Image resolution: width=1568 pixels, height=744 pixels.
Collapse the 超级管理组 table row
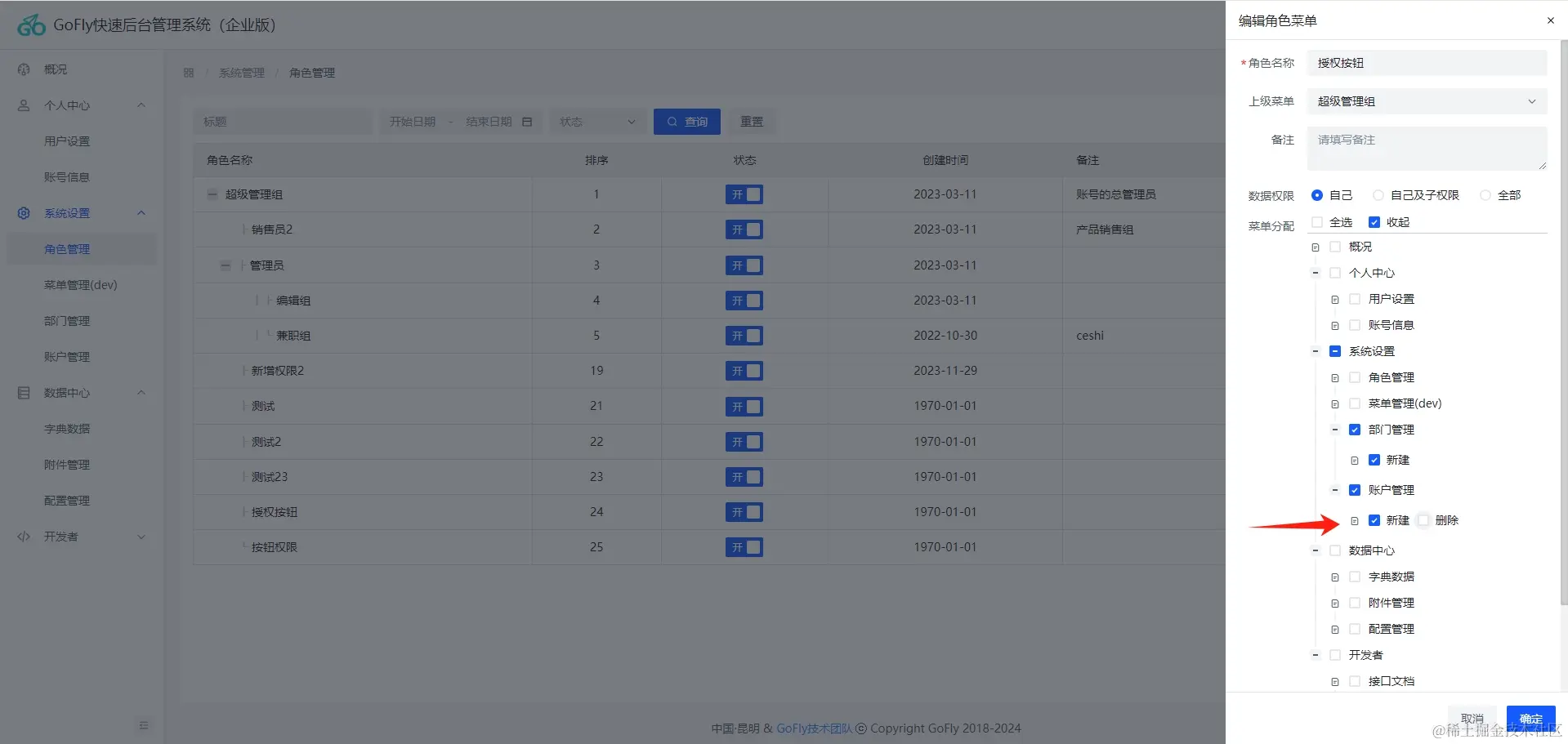pyautogui.click(x=212, y=194)
